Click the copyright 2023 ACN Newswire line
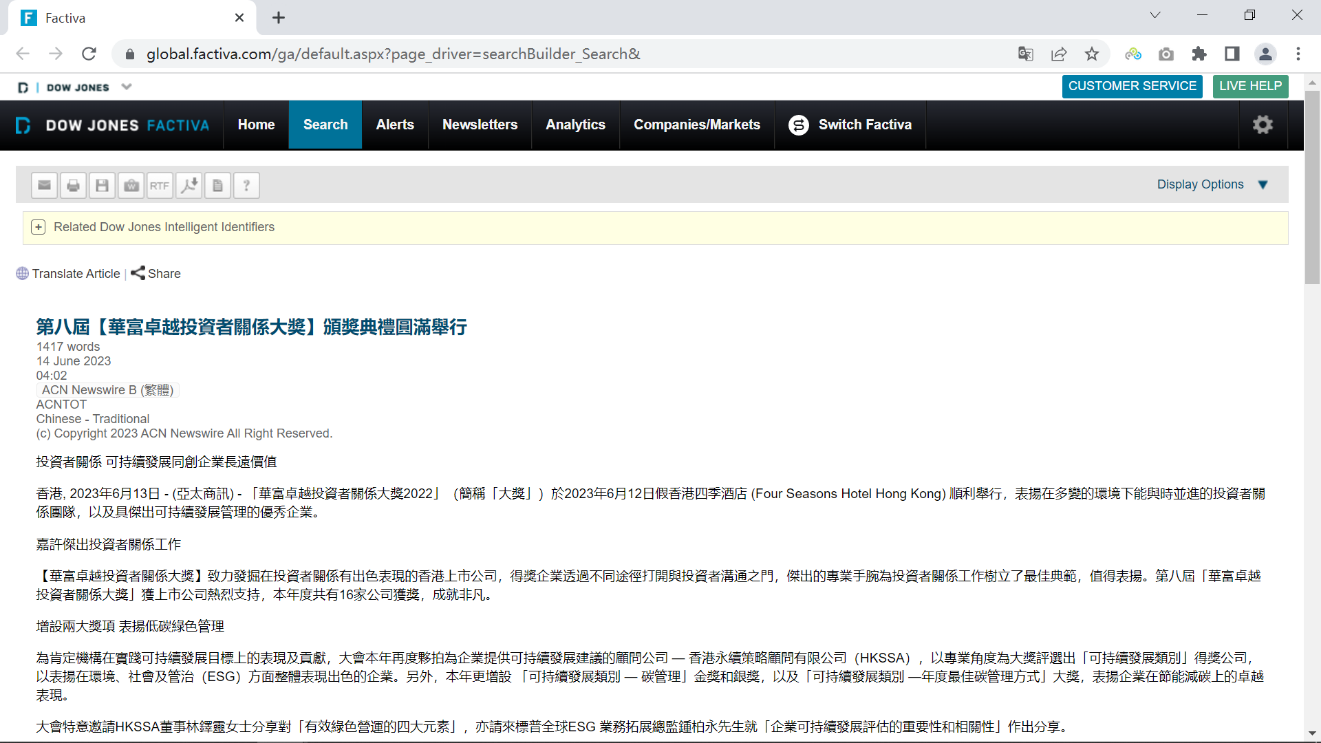1321x743 pixels. tap(184, 433)
